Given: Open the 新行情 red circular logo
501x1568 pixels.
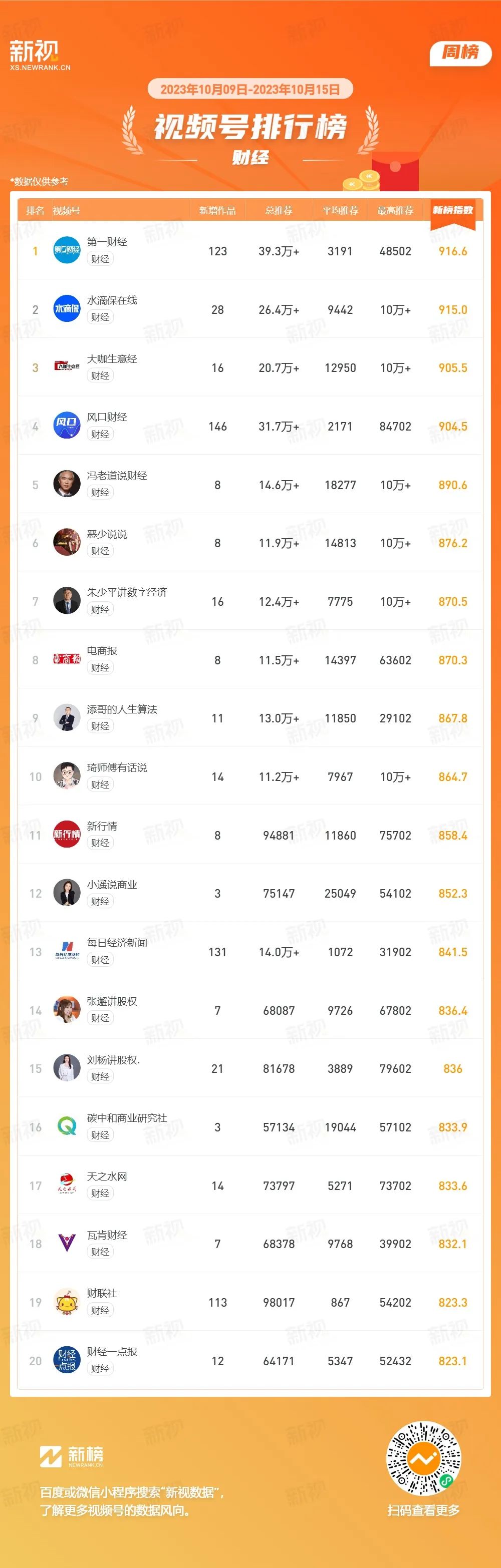Looking at the screenshot, I should (67, 835).
